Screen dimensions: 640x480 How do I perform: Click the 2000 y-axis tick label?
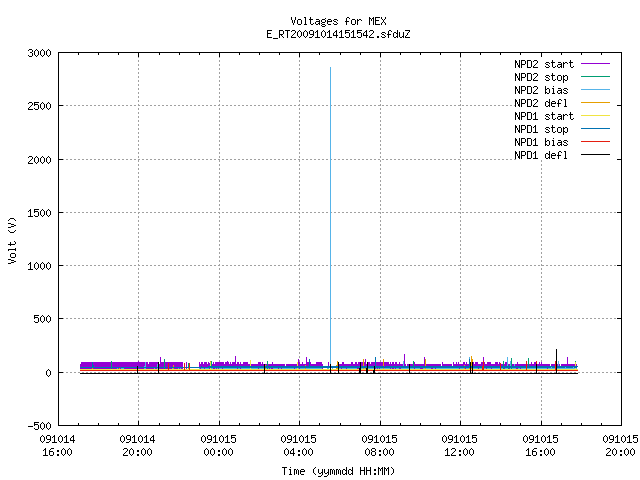[40, 160]
